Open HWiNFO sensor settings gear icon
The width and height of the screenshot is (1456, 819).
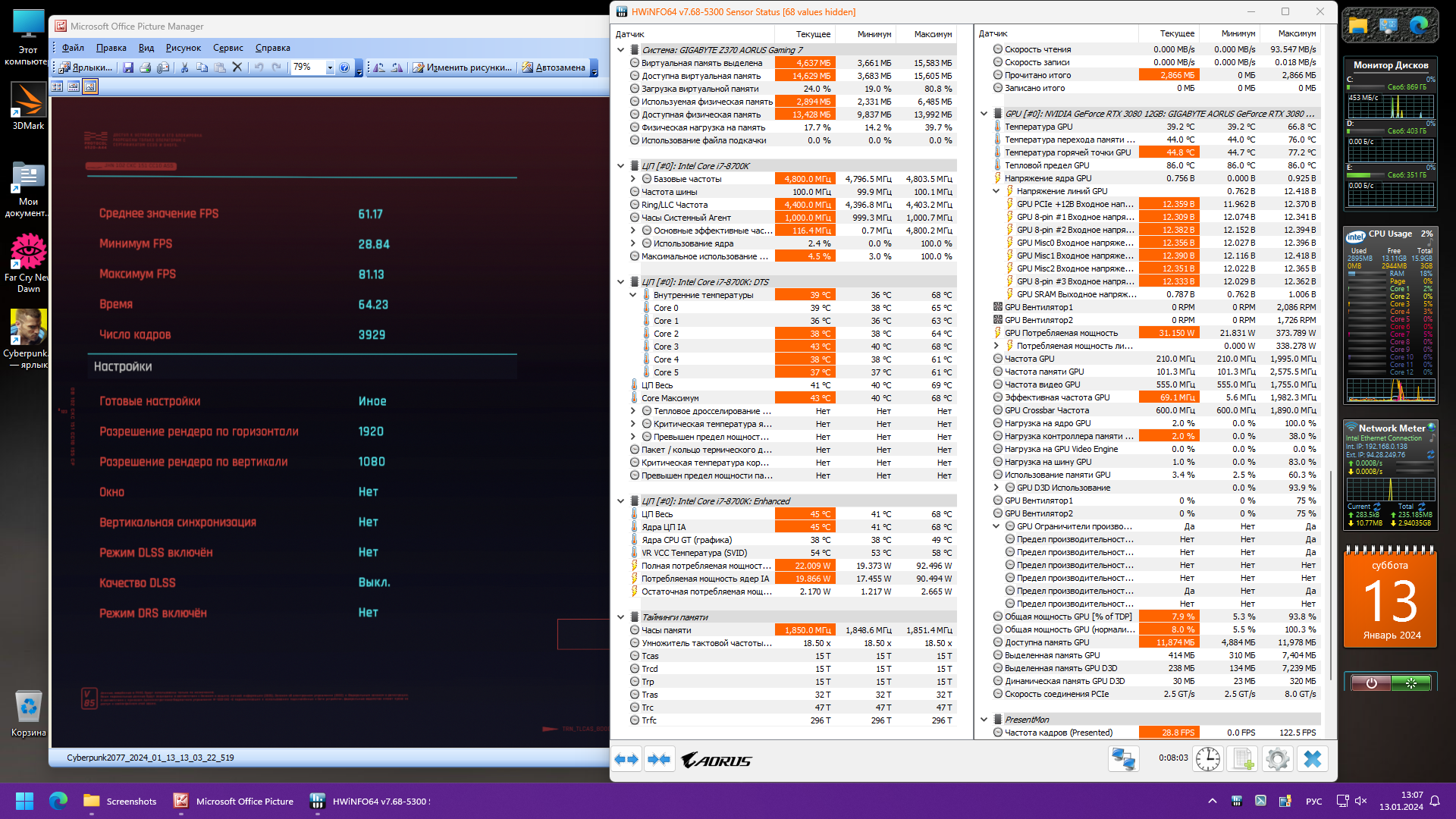click(x=1278, y=759)
